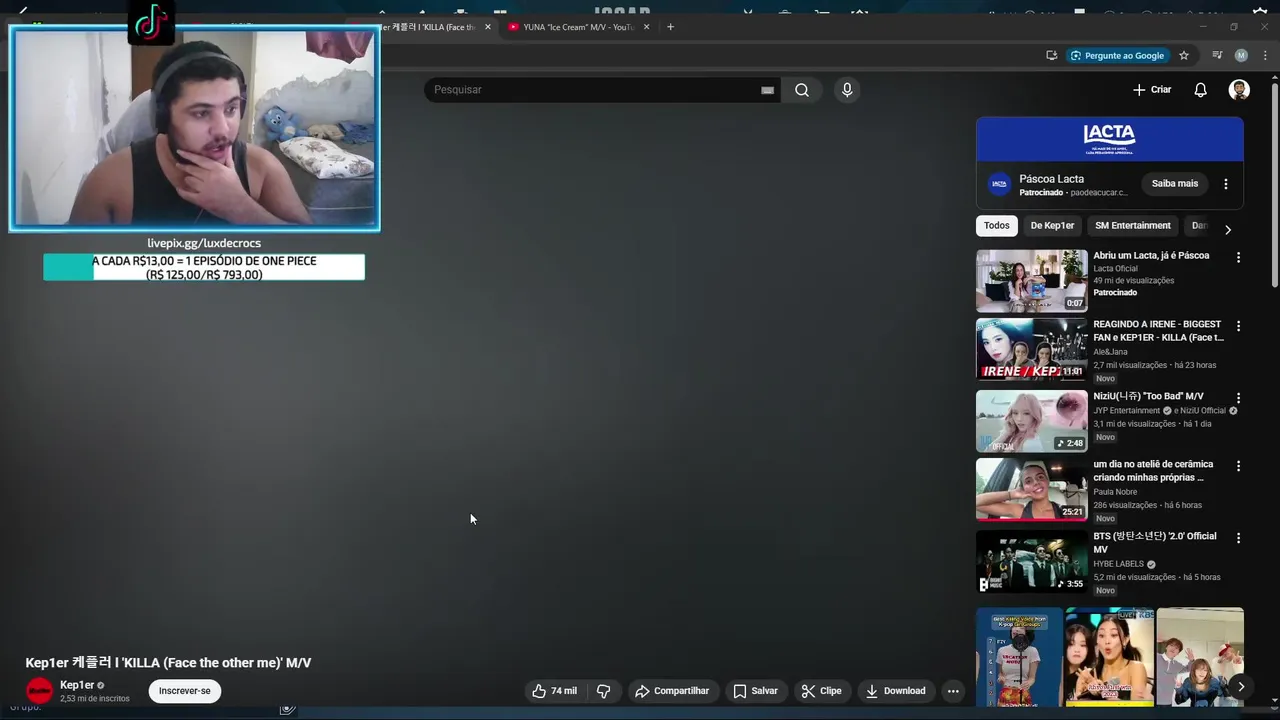This screenshot has height=720, width=1280.
Task: Open the Lacta banner ad image
Action: coord(1110,139)
